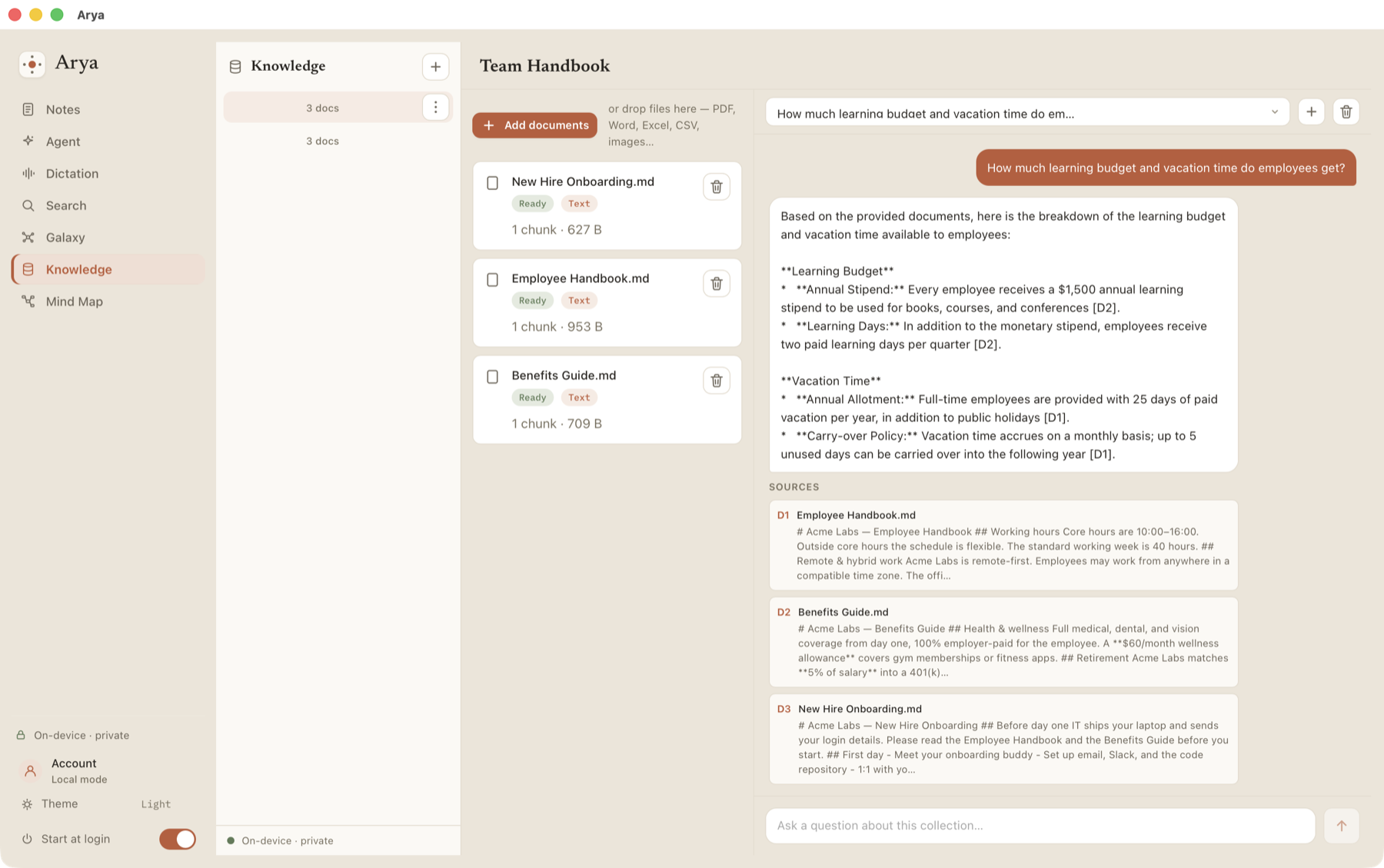
Task: Open the Agent section
Action: [x=108, y=141]
